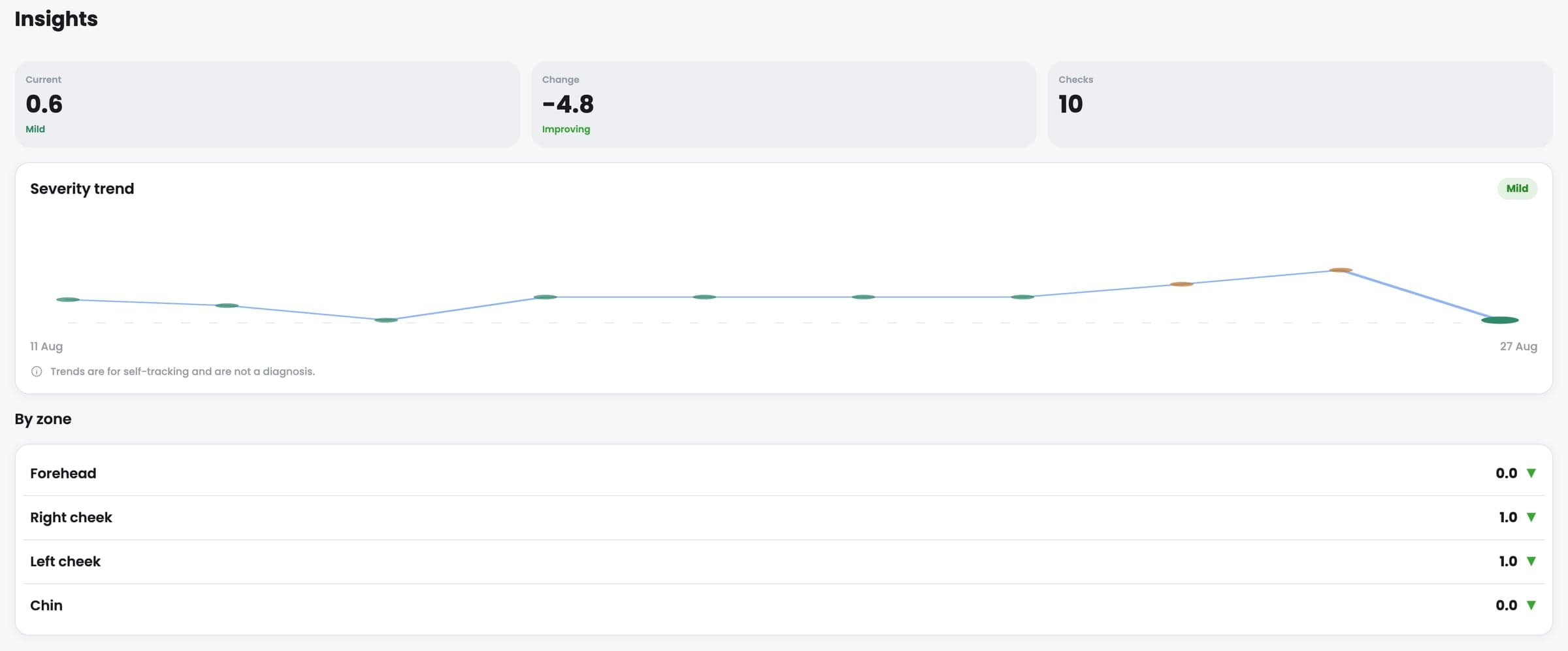The width and height of the screenshot is (1568, 651).
Task: Open the Change -4.8 summary card
Action: pos(783,104)
